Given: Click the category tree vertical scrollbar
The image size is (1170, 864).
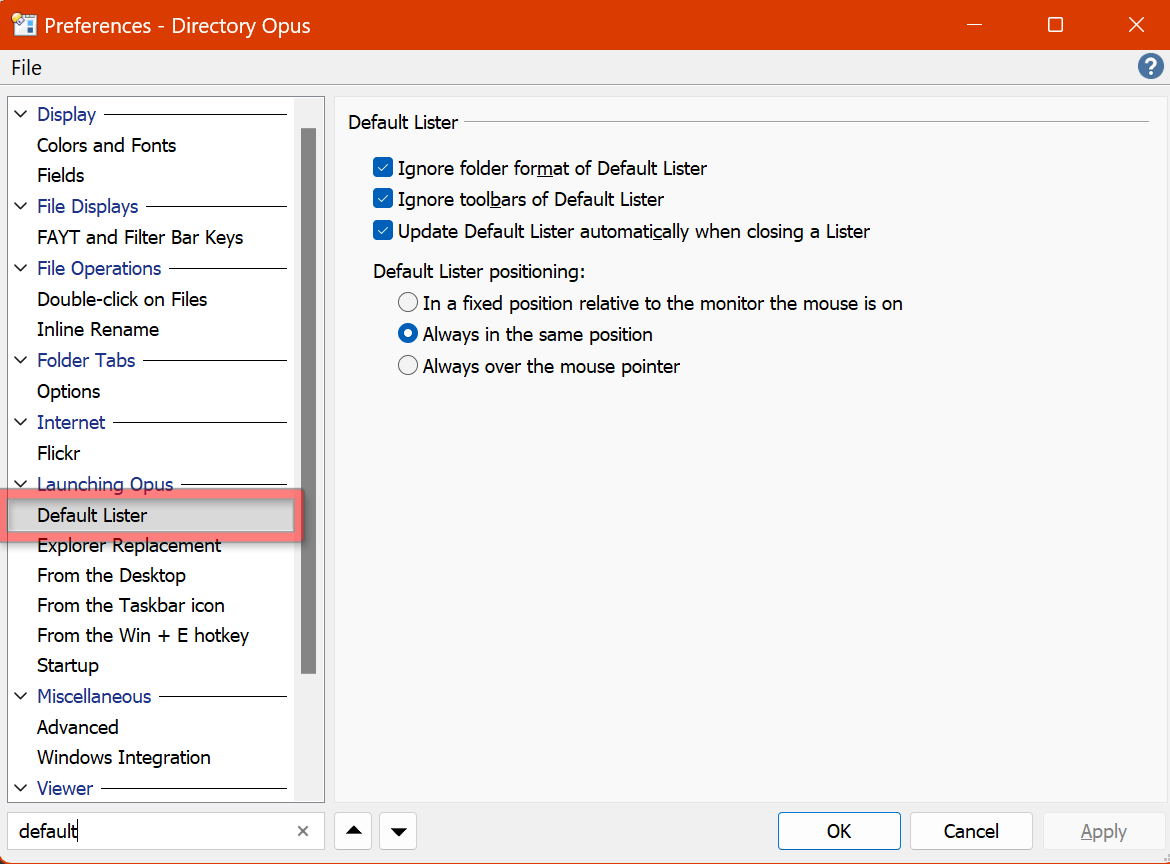Looking at the screenshot, I should pos(308,401).
